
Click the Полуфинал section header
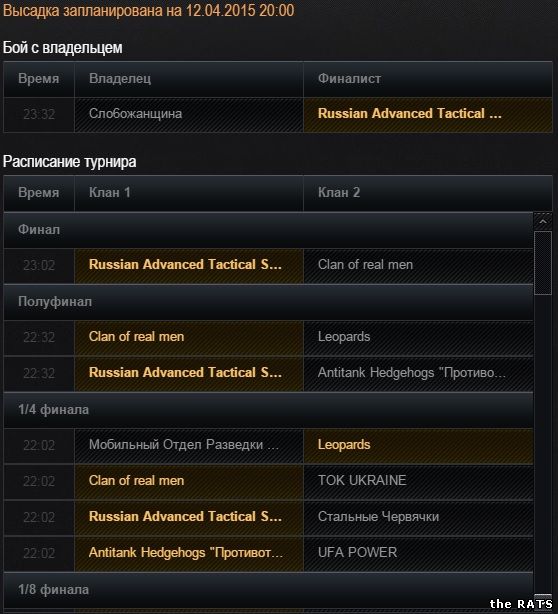click(268, 302)
